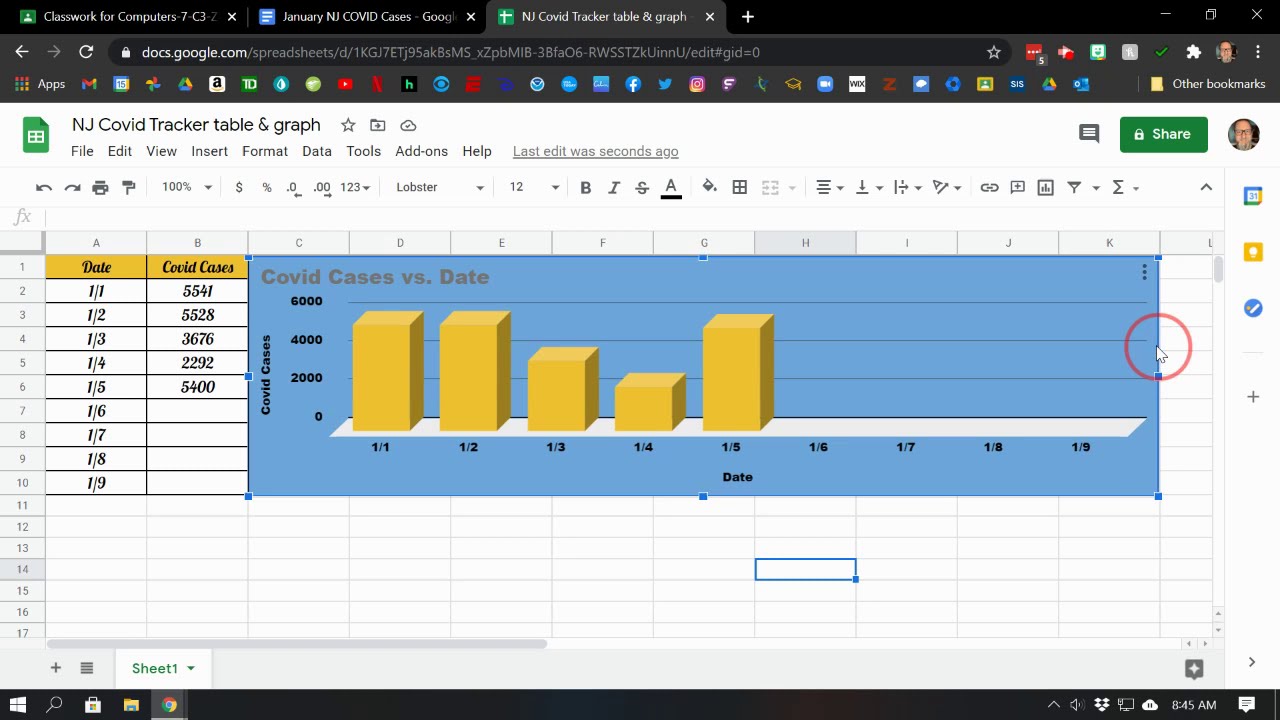Open the Insert menu

click(210, 151)
